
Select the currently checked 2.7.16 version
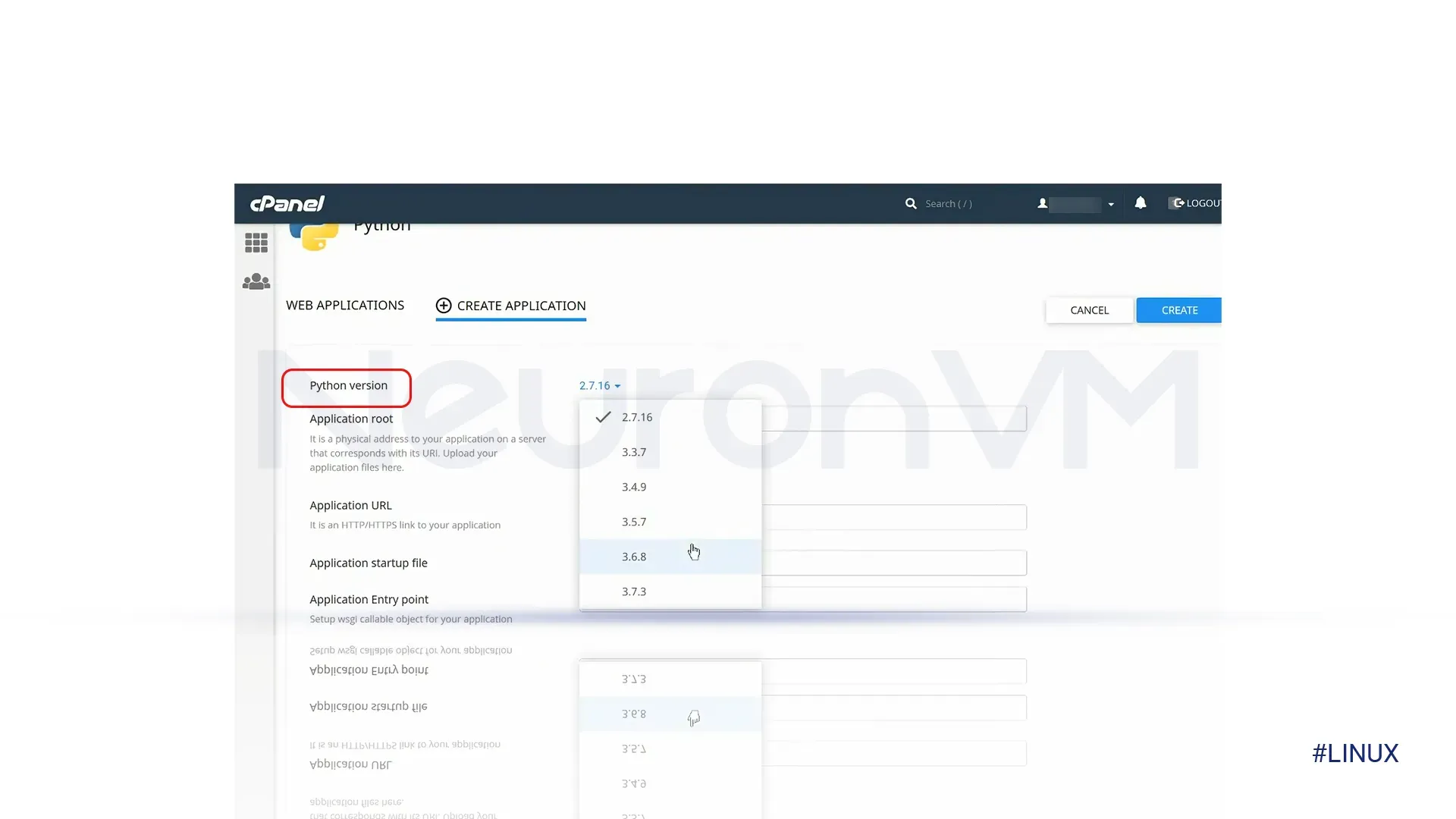point(637,417)
